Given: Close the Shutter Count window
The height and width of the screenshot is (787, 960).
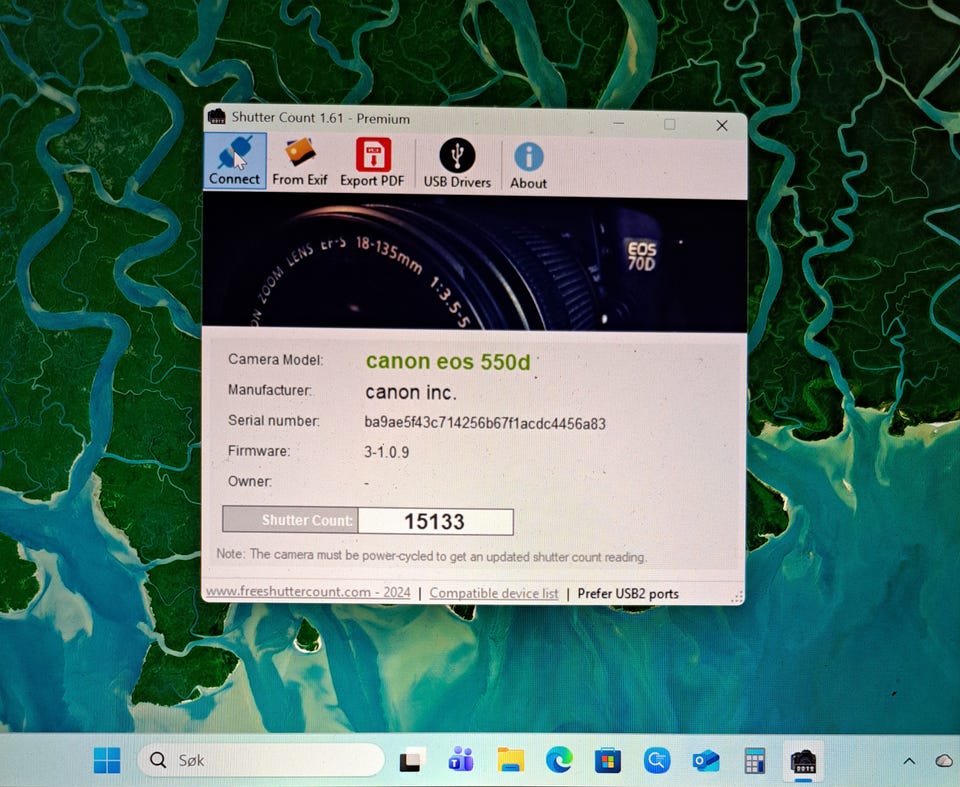Looking at the screenshot, I should 722,126.
